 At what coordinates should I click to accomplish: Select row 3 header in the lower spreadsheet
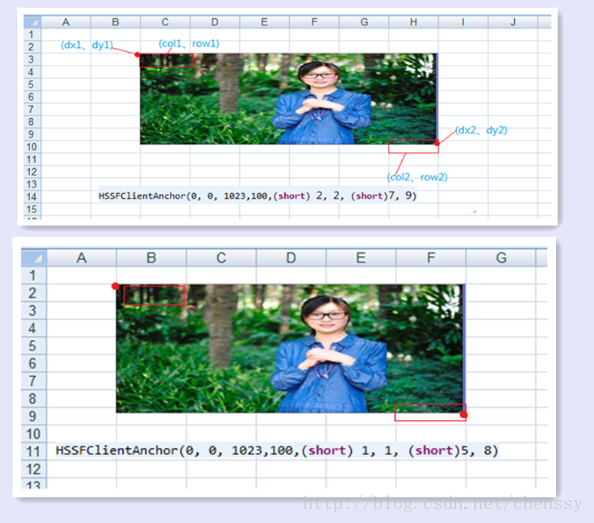point(33,311)
